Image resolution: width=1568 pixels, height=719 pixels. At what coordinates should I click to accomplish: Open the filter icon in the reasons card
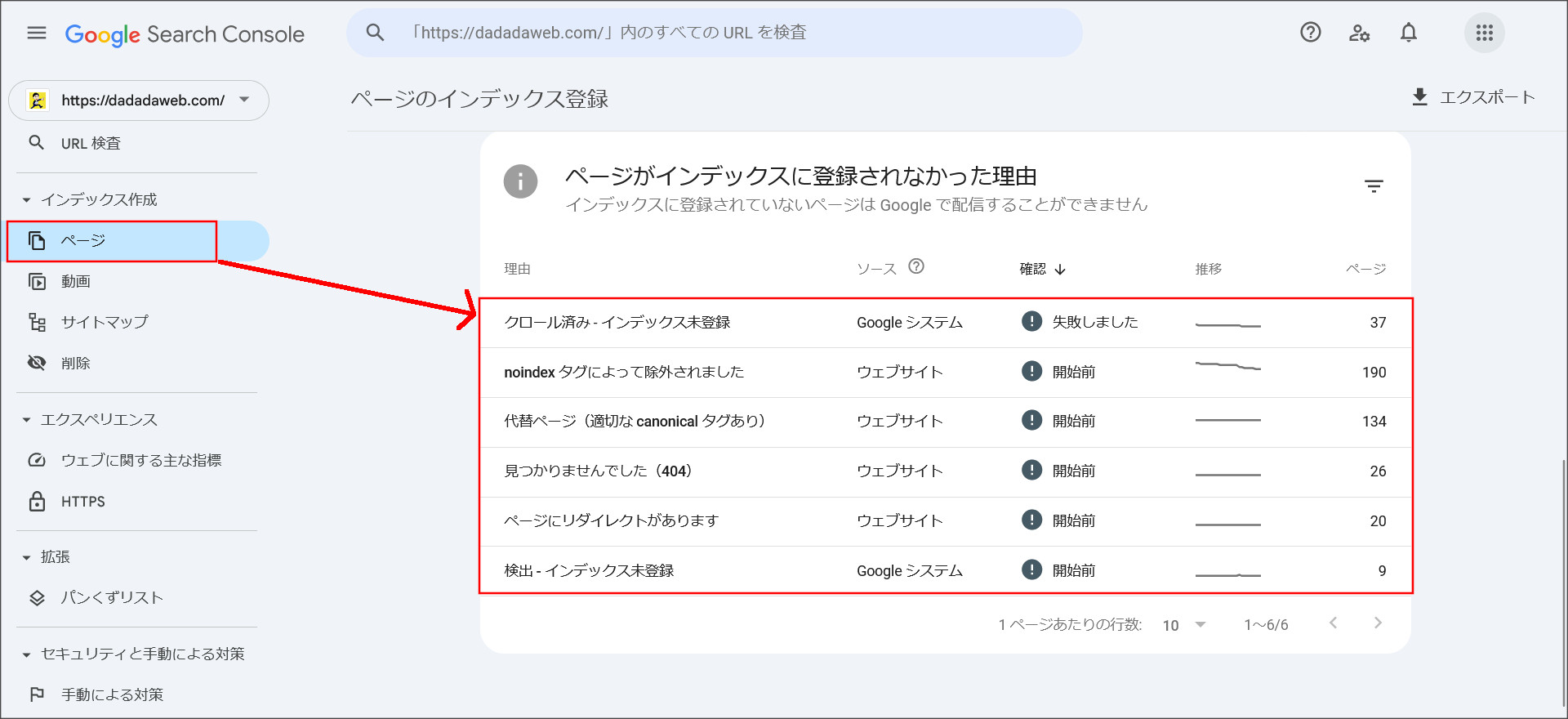click(x=1374, y=186)
